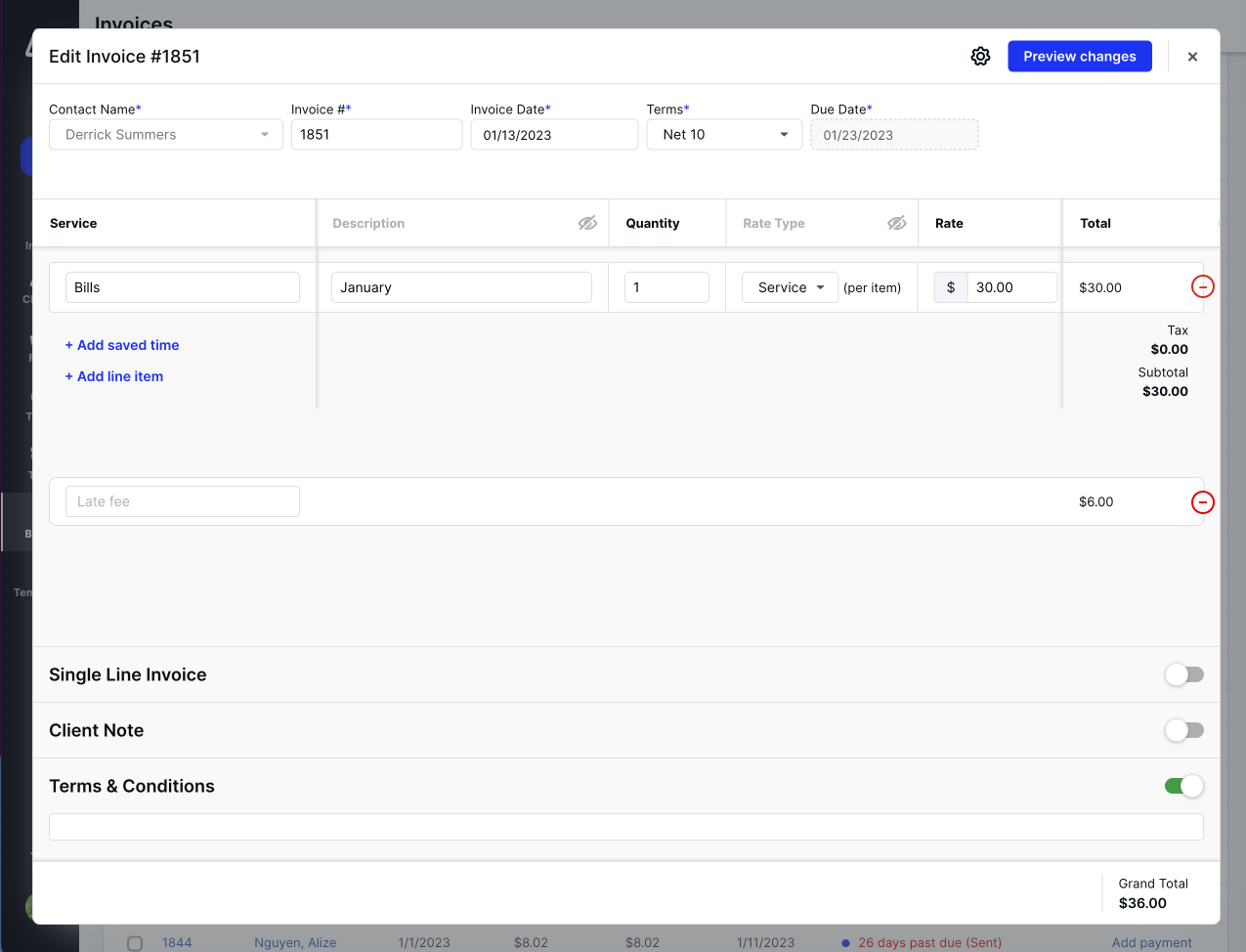This screenshot has height=952, width=1246.
Task: Open client Nguyen, Alize
Action: 294,942
